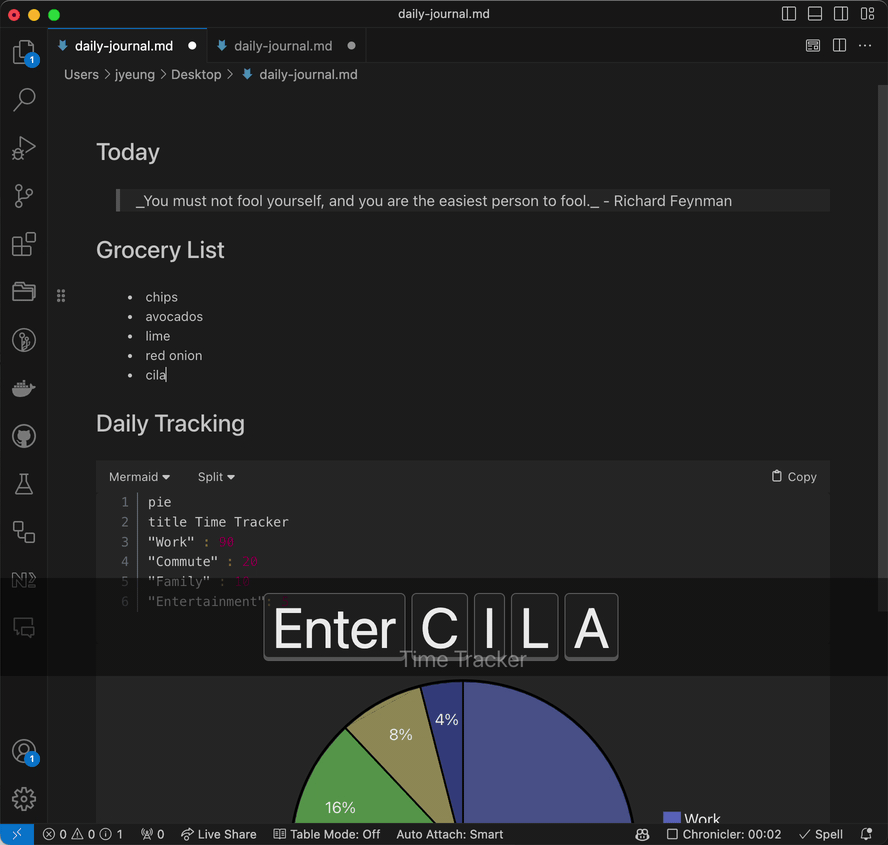Screen dimensions: 888x845
Task: Toggle Chronicler recording in status bar
Action: pyautogui.click(x=724, y=834)
